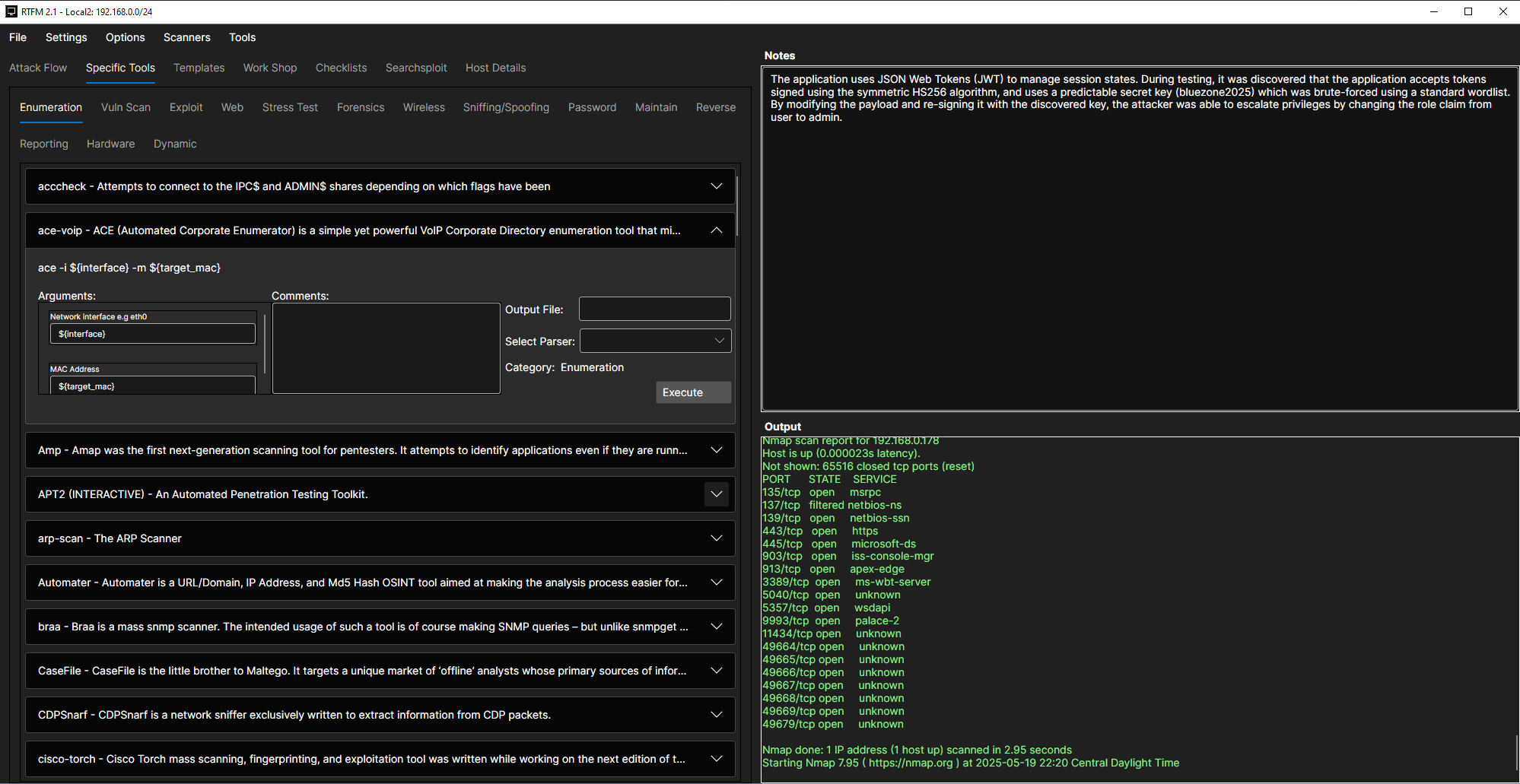Click the RTFM icon in the title bar
This screenshot has height=784, width=1520.
click(11, 11)
